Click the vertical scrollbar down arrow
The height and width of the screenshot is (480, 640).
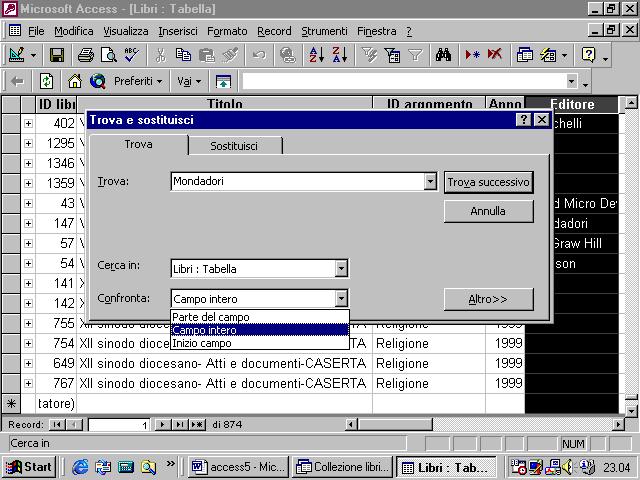coord(631,411)
